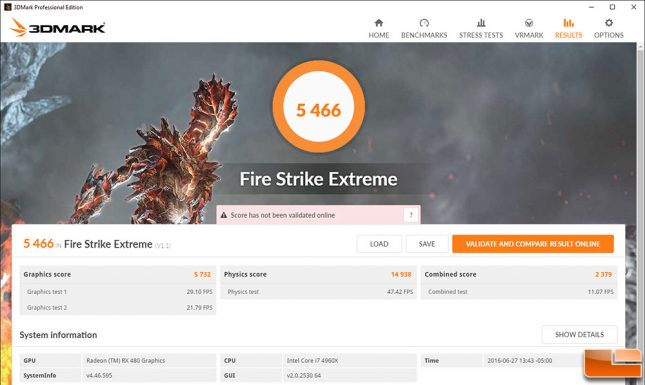Click the Time value 2016-06-27 13:43

pyautogui.click(x=520, y=360)
